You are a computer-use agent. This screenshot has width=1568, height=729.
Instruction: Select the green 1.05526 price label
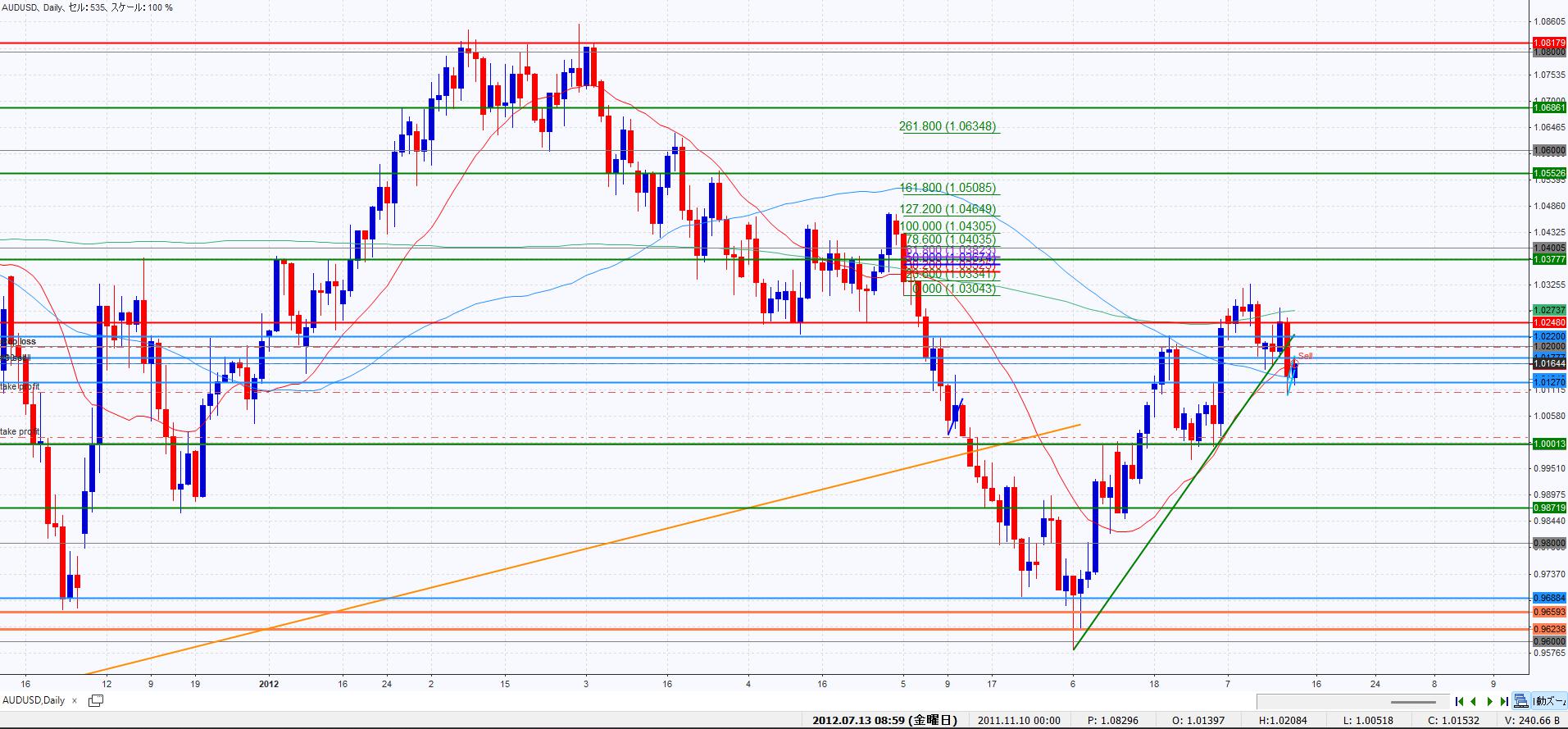(1548, 173)
